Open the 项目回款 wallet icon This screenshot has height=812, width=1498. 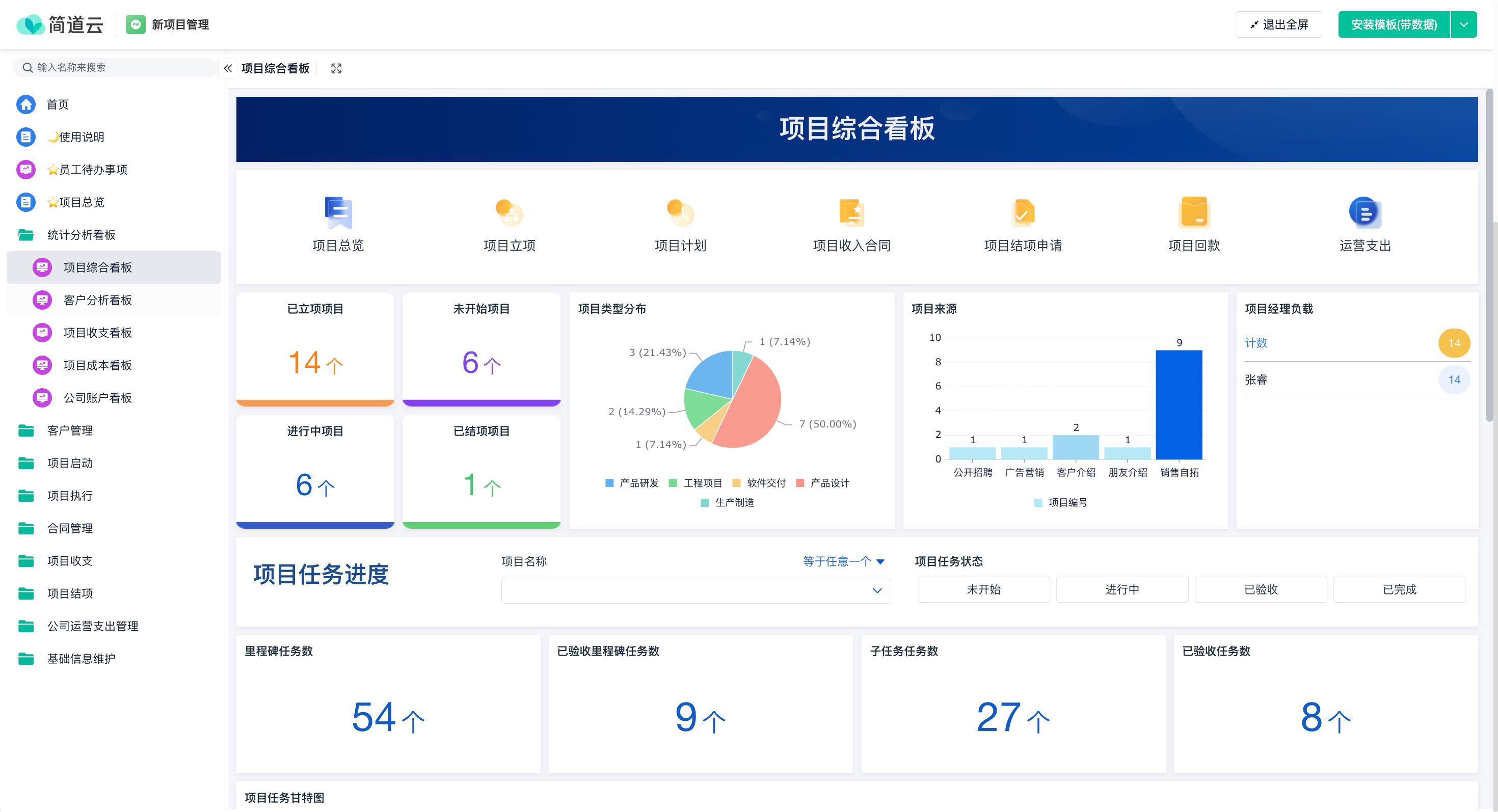click(1194, 213)
